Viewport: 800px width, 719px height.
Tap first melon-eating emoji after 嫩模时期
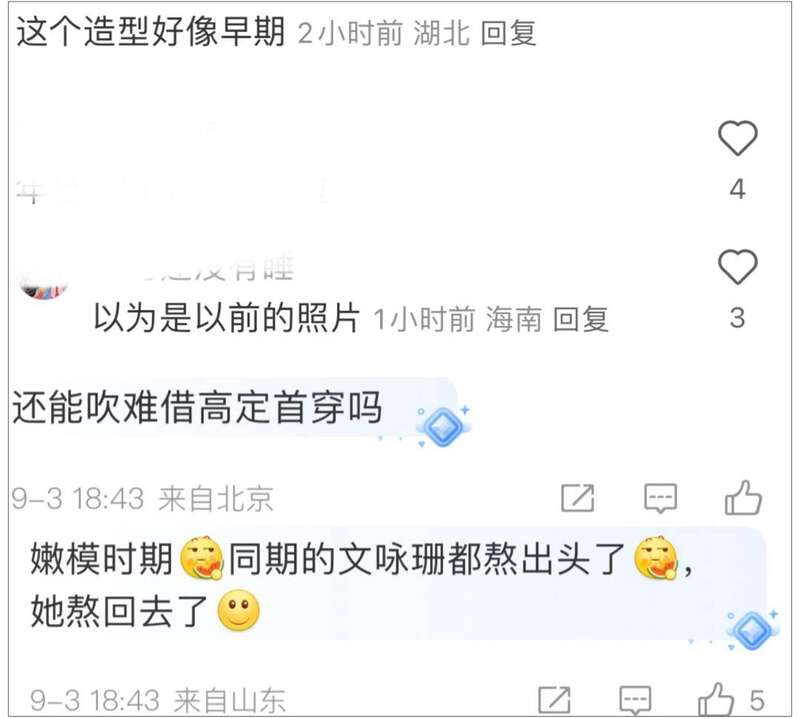[202, 558]
